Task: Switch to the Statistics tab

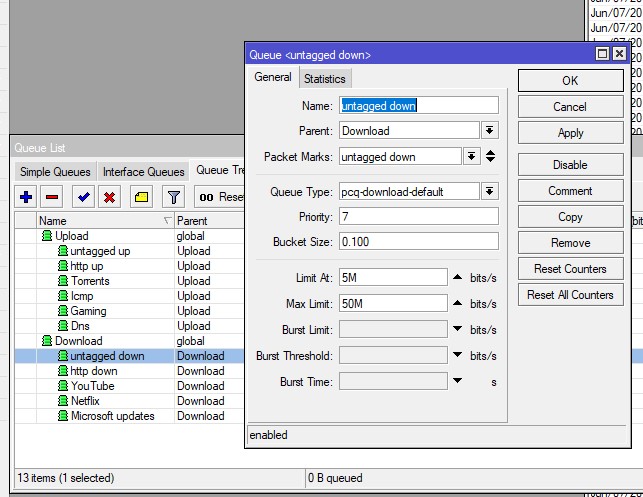Action: (x=325, y=79)
